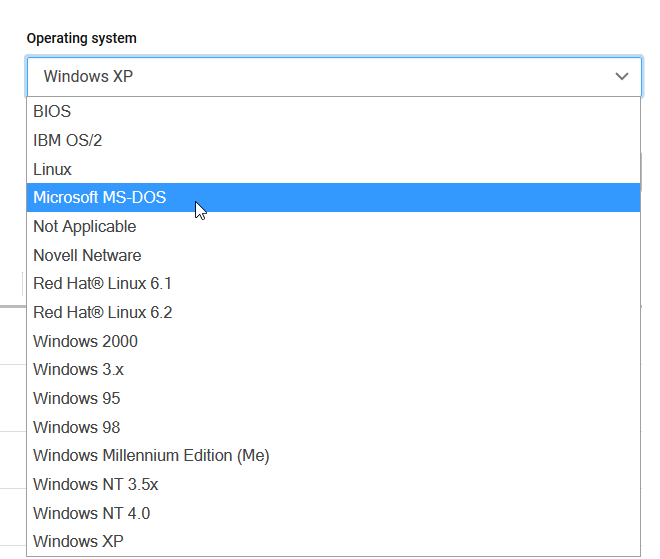Pick Windows 95 from dropdown
The image size is (660, 559).
click(x=333, y=398)
